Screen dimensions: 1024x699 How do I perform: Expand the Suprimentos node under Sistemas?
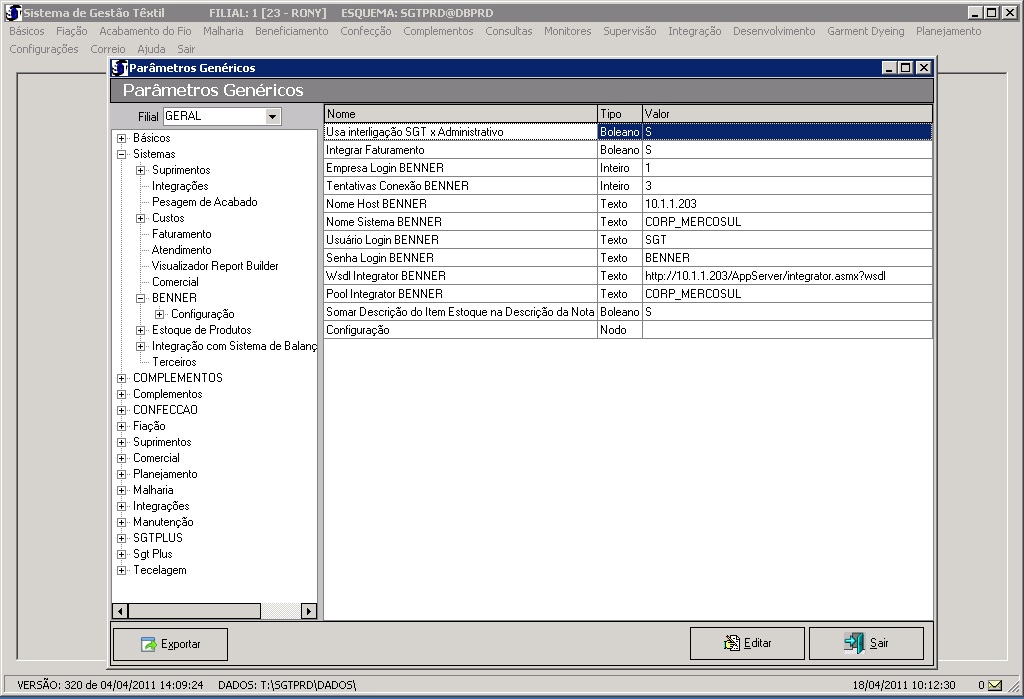(141, 170)
